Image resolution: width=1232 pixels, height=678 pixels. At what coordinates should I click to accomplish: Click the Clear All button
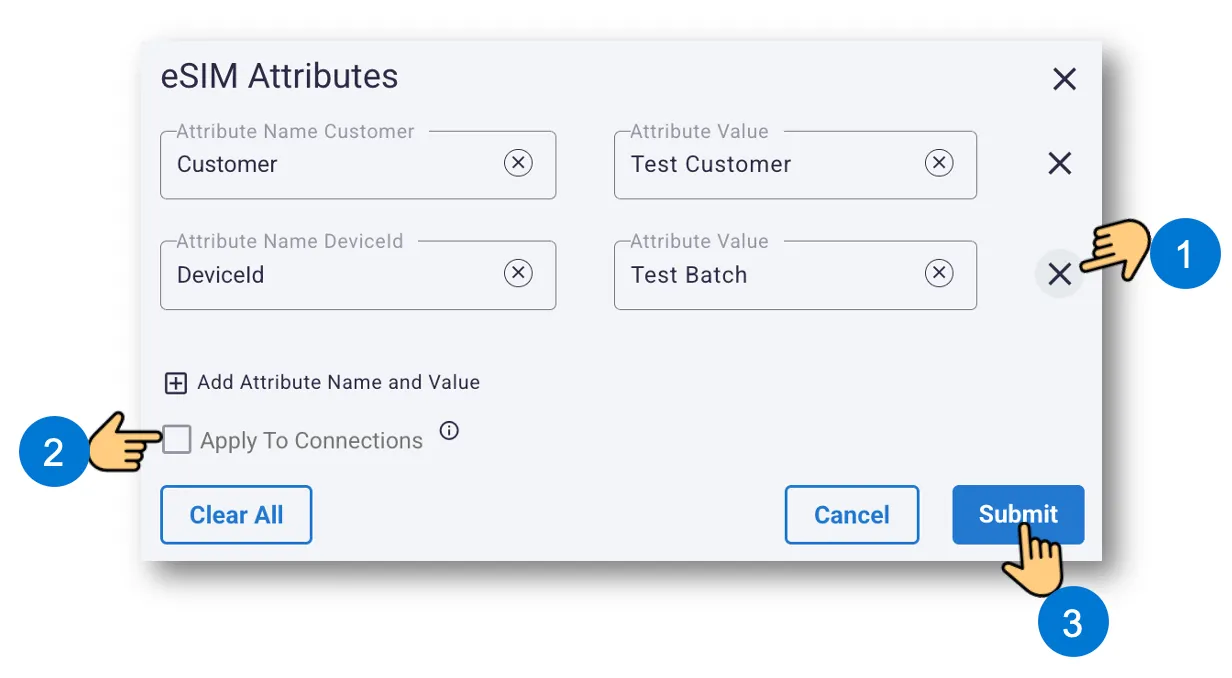236,515
